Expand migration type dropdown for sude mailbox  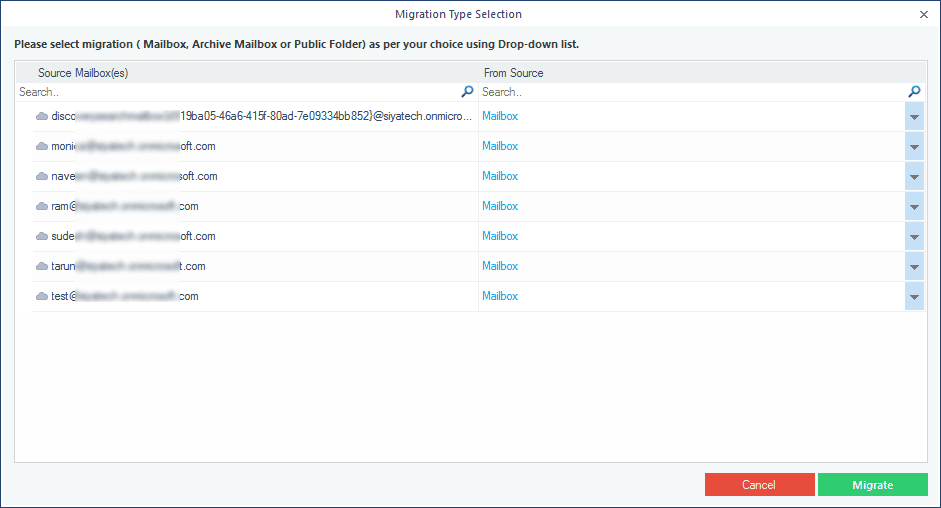914,237
